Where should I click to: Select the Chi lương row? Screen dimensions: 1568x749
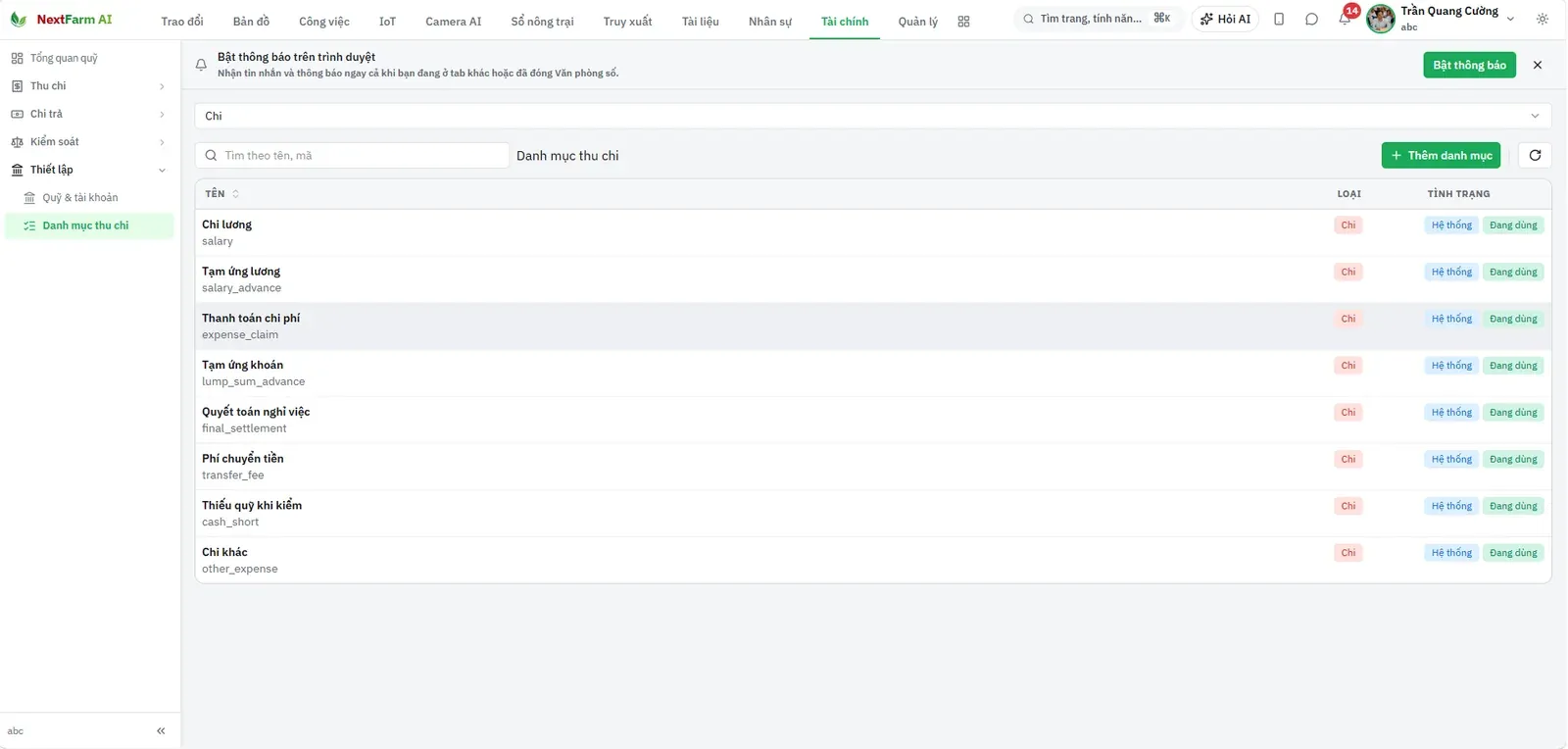coord(873,232)
